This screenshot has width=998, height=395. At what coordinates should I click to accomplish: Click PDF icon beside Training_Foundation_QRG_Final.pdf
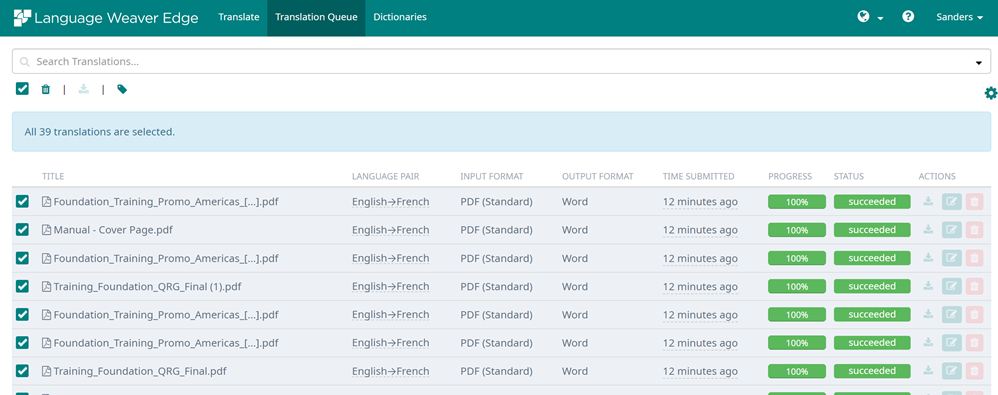[x=46, y=371]
